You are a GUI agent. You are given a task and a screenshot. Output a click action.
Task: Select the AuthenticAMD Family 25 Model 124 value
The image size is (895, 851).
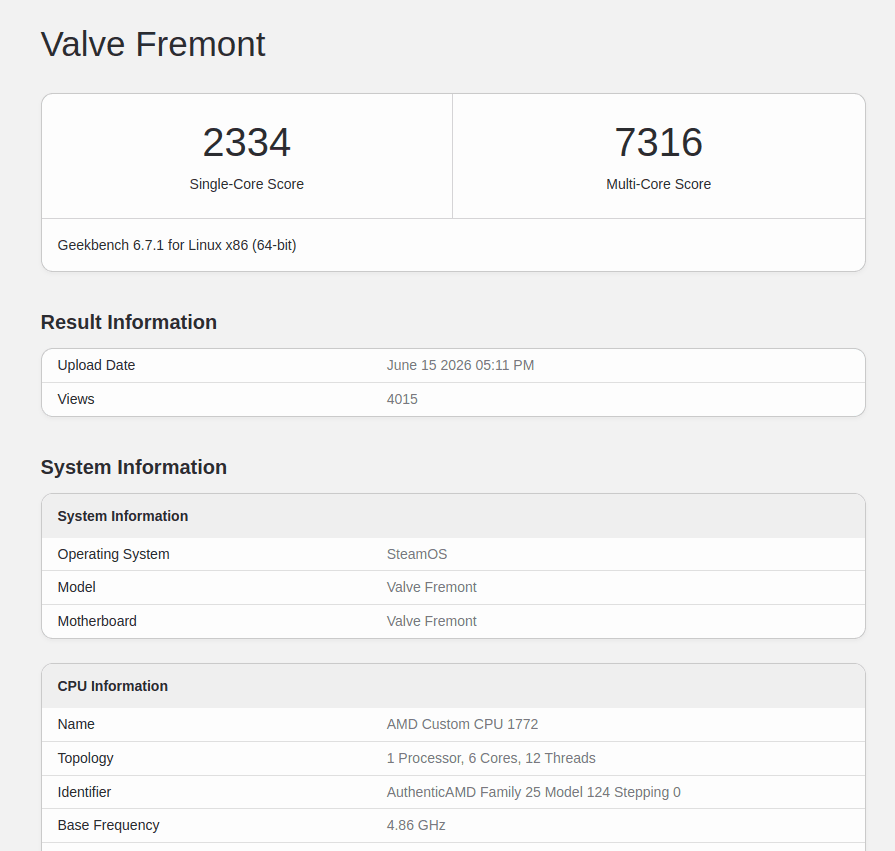[534, 792]
